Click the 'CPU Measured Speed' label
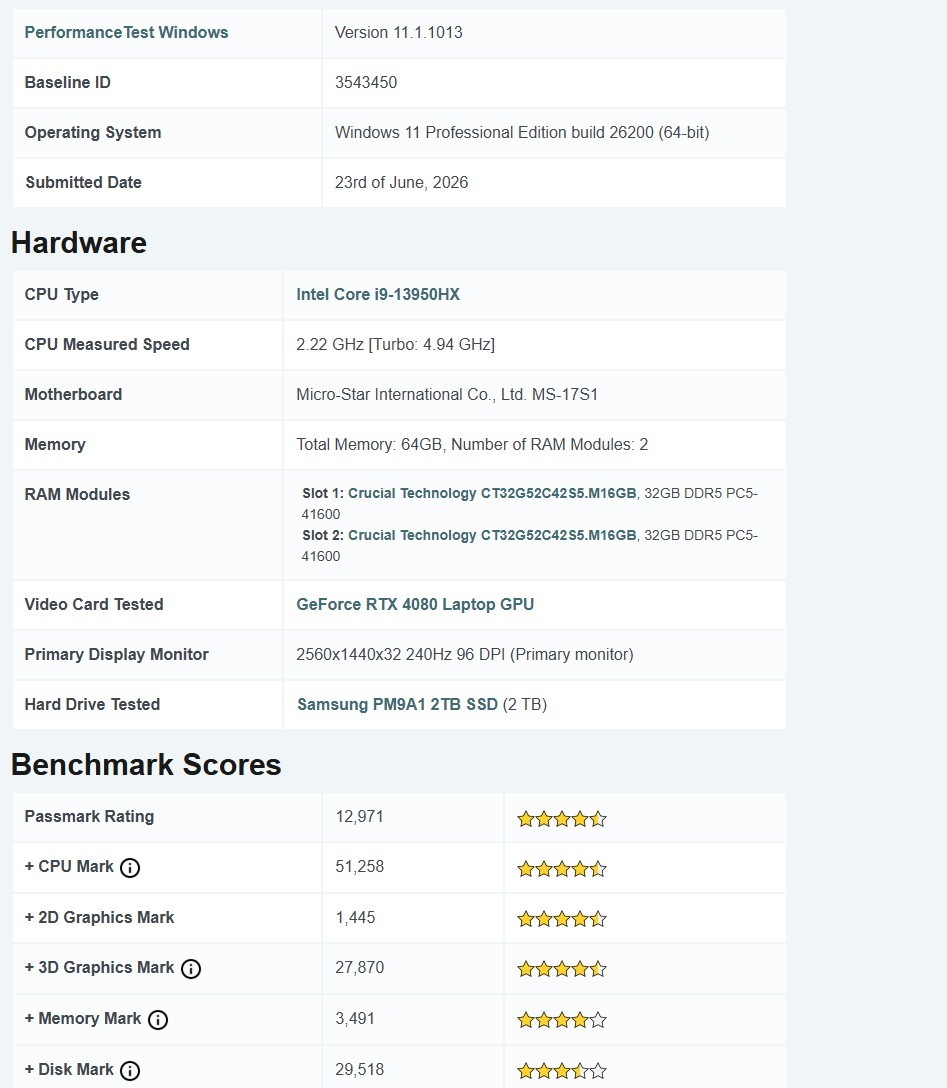Viewport: 947px width, 1088px height. [107, 344]
